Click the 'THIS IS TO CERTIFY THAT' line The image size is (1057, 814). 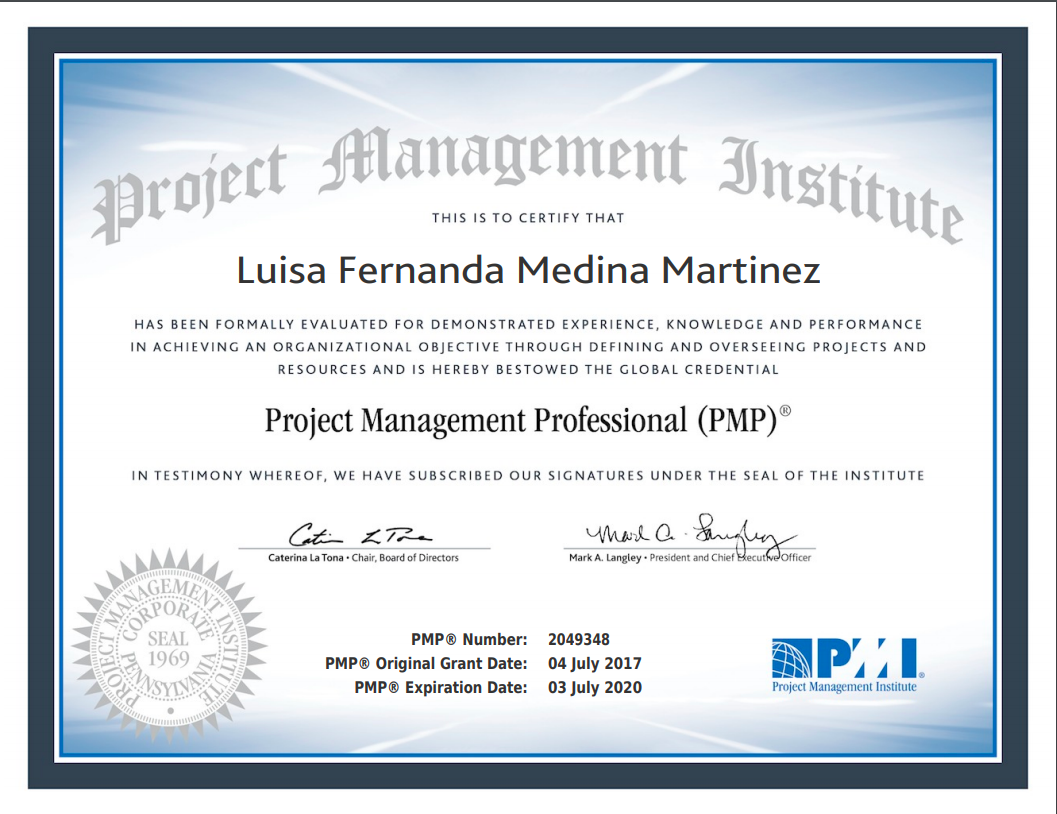tap(528, 218)
